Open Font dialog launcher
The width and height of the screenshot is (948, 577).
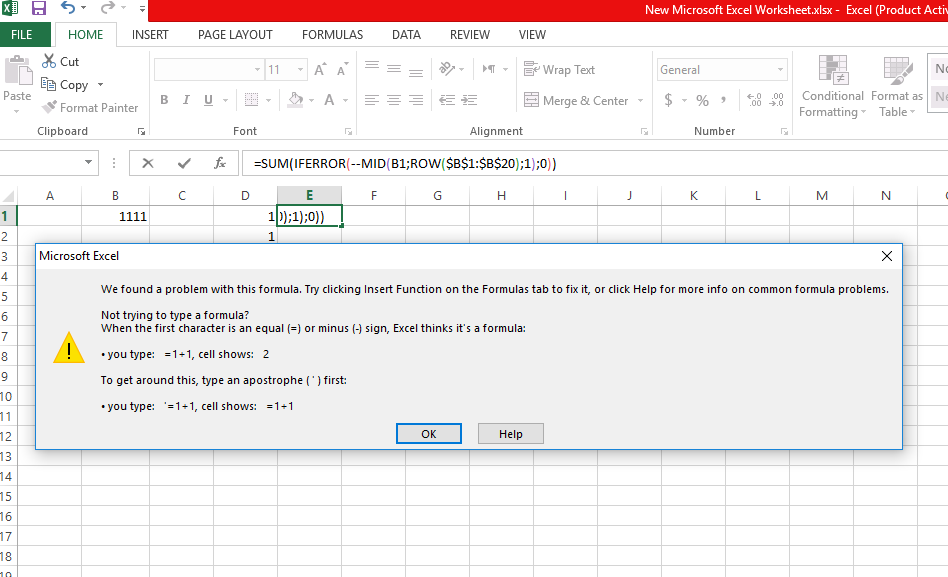pos(348,131)
